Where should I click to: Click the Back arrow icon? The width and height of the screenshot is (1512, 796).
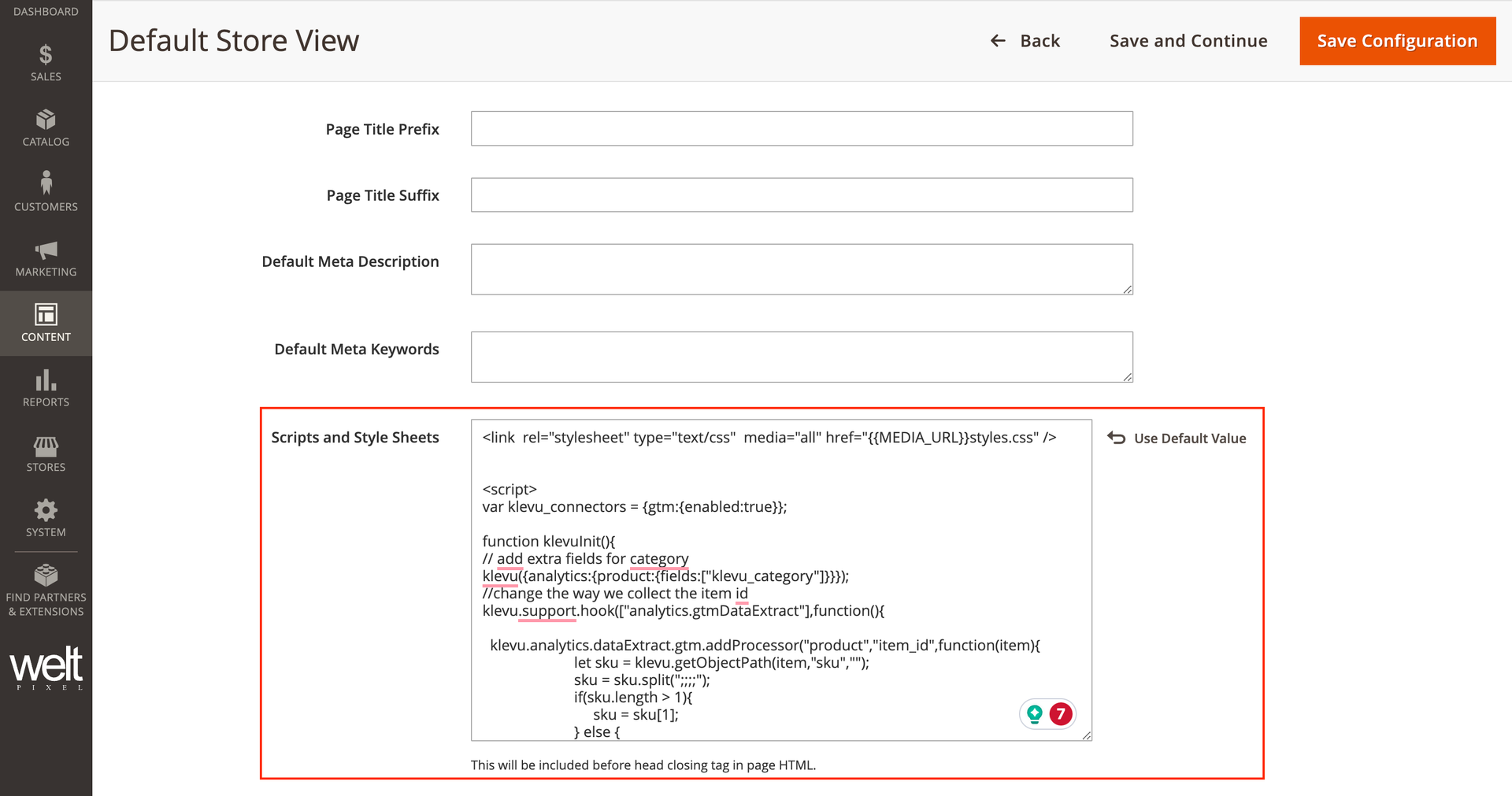coord(998,41)
